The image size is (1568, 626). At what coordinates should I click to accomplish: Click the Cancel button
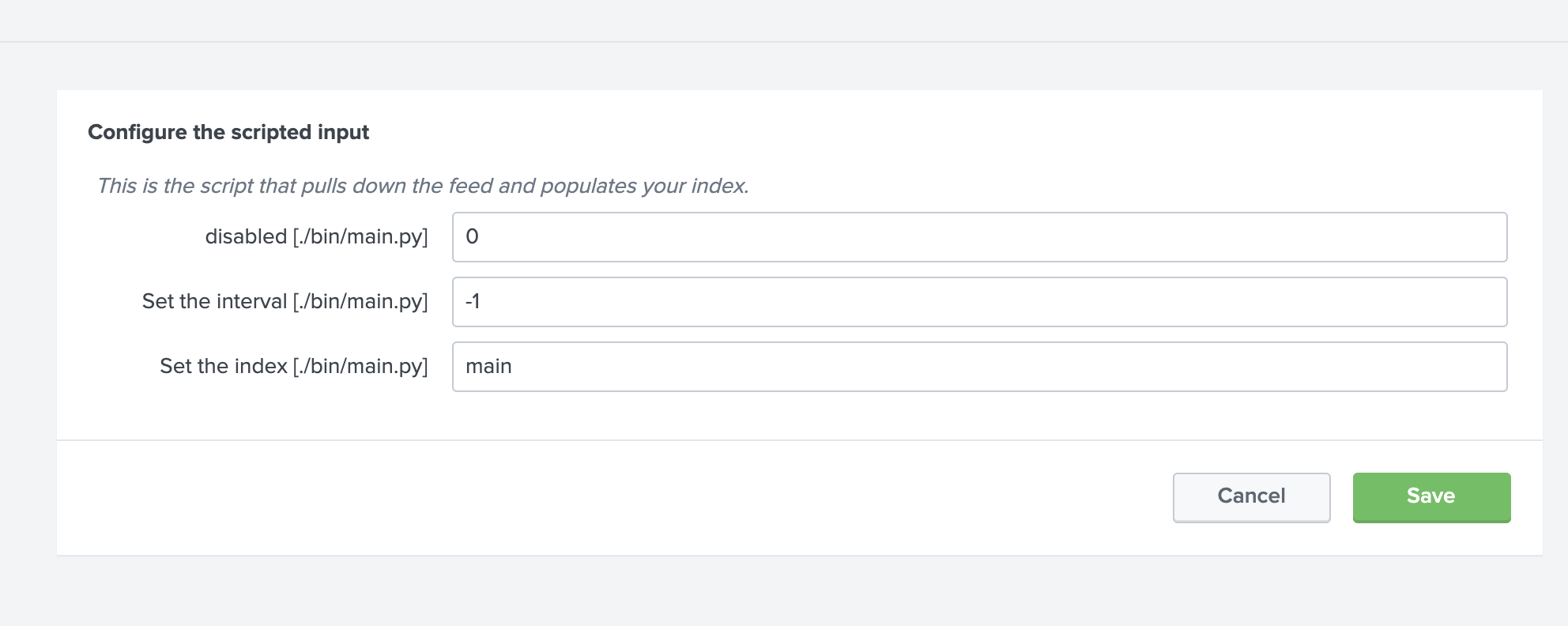click(x=1251, y=497)
